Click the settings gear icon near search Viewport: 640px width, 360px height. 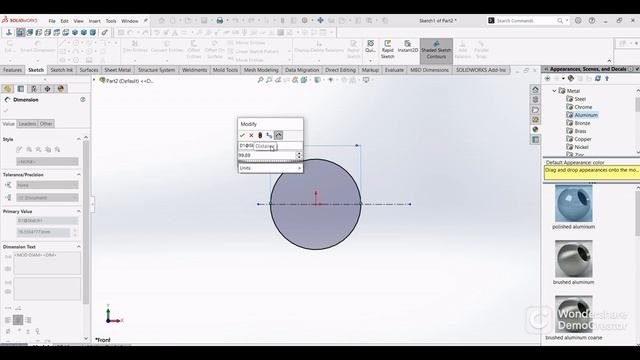[x=578, y=20]
